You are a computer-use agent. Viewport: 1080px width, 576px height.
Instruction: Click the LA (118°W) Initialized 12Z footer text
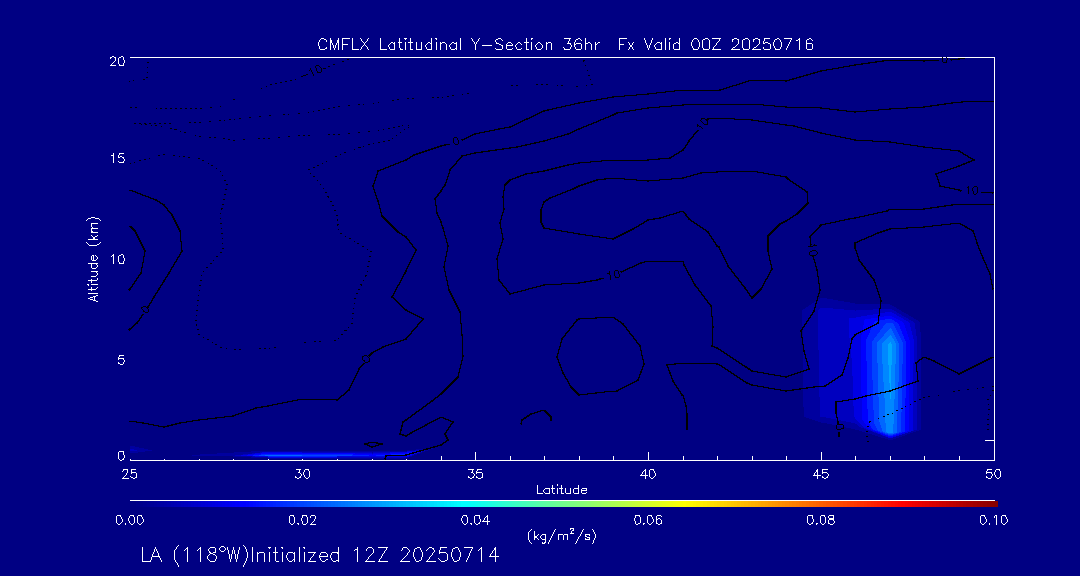click(x=320, y=556)
